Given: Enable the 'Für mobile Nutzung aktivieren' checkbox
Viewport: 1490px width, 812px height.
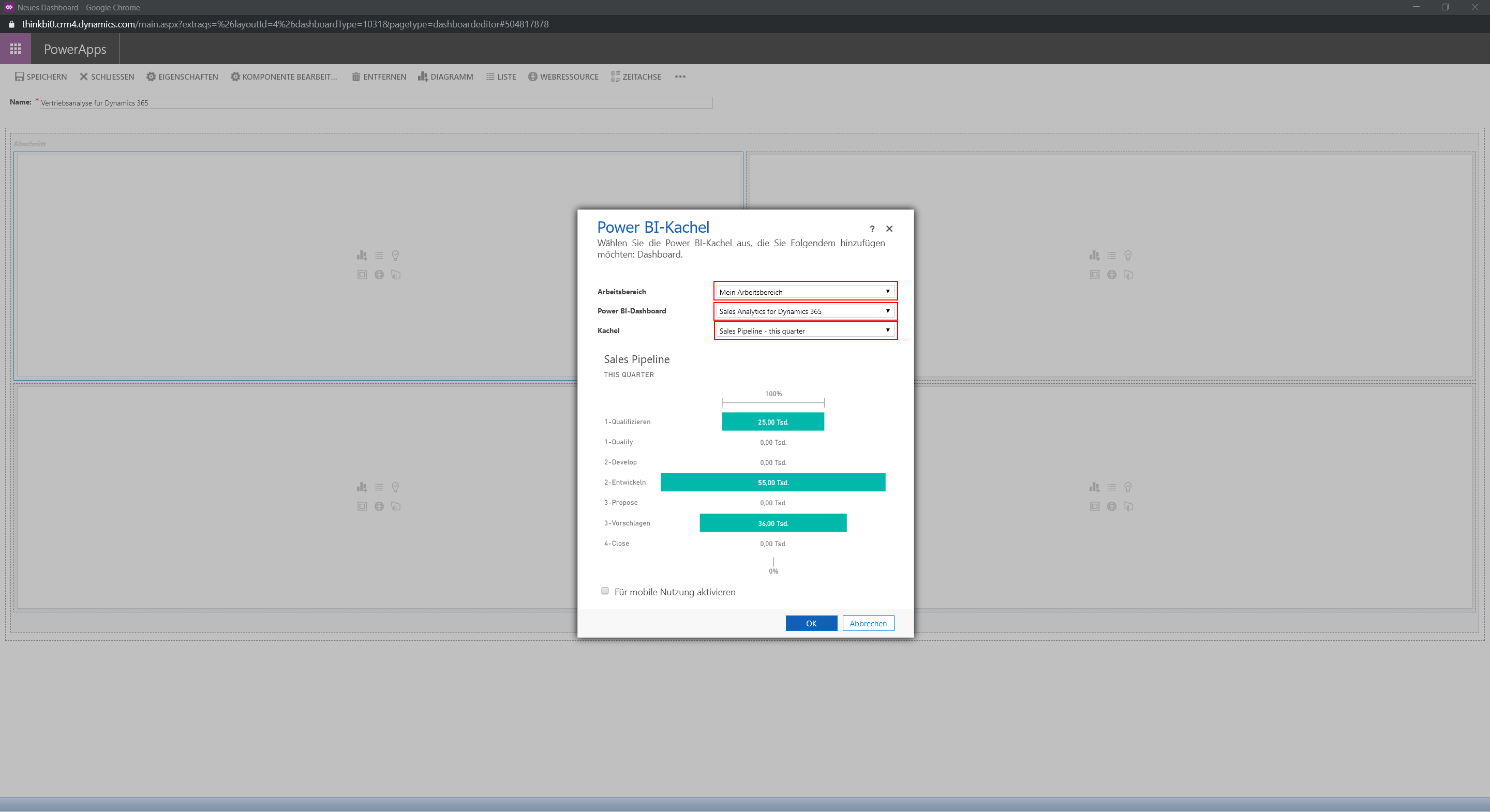Looking at the screenshot, I should point(605,591).
